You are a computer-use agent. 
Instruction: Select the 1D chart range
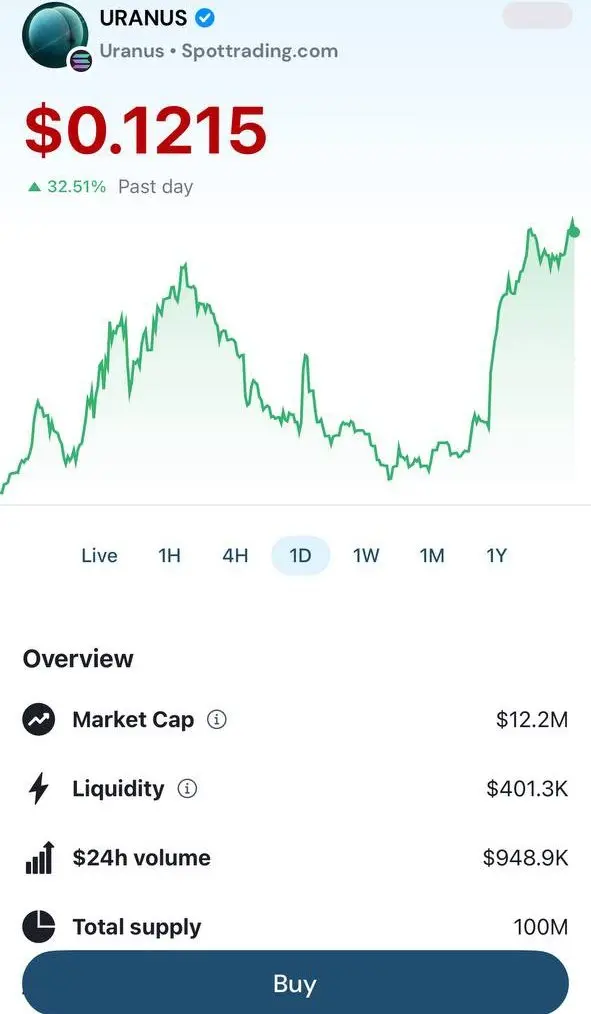coord(301,556)
